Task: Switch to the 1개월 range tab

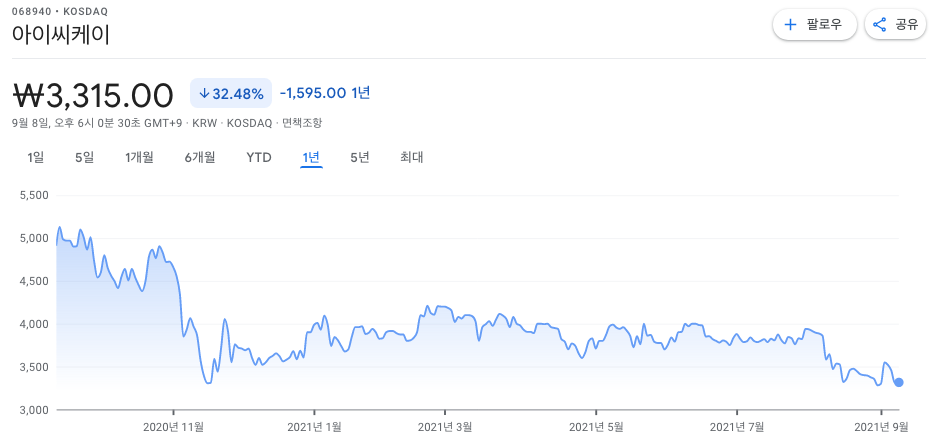Action: [139, 158]
